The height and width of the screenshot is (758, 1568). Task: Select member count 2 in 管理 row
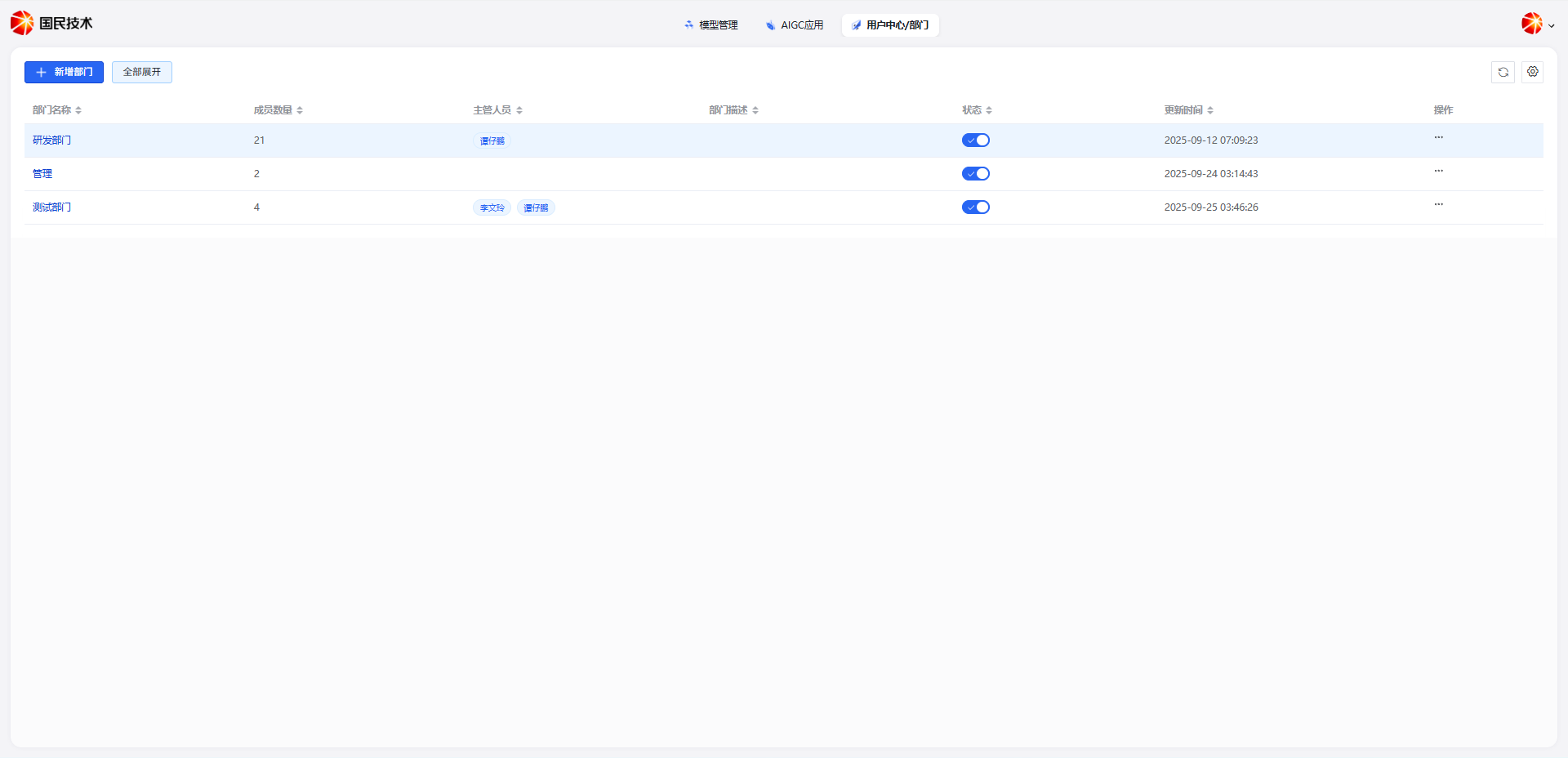click(256, 174)
